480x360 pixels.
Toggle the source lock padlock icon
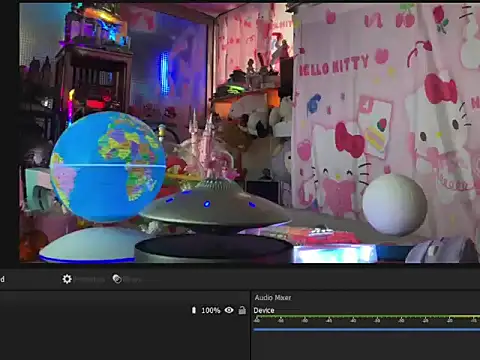click(x=242, y=310)
